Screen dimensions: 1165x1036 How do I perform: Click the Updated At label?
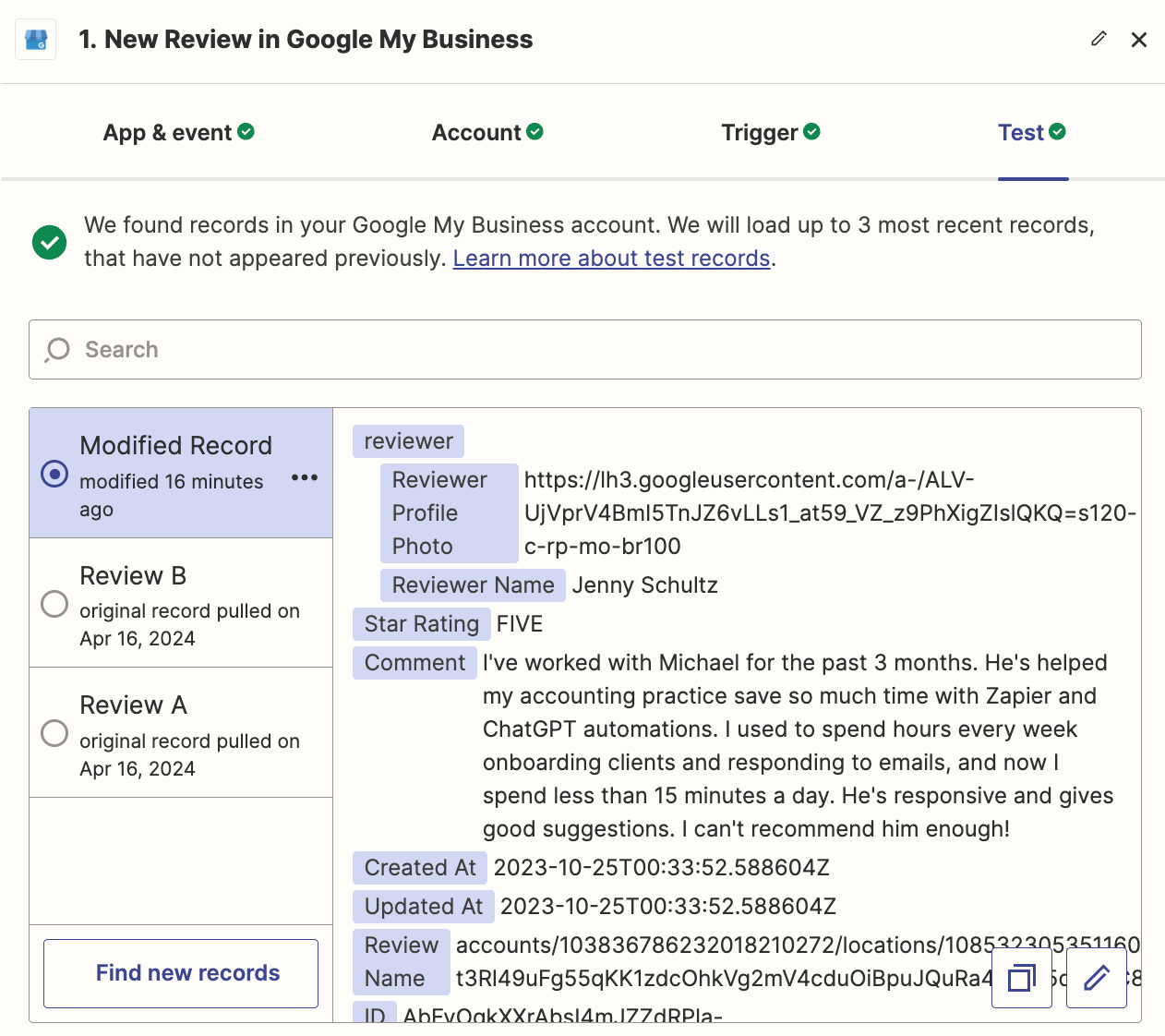pos(424,907)
